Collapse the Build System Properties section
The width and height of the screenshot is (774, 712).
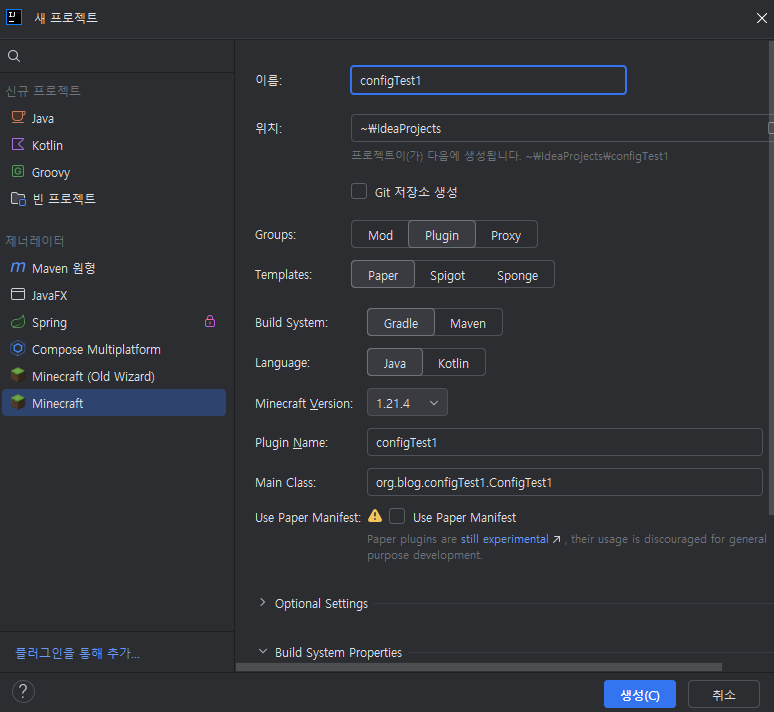pos(263,651)
